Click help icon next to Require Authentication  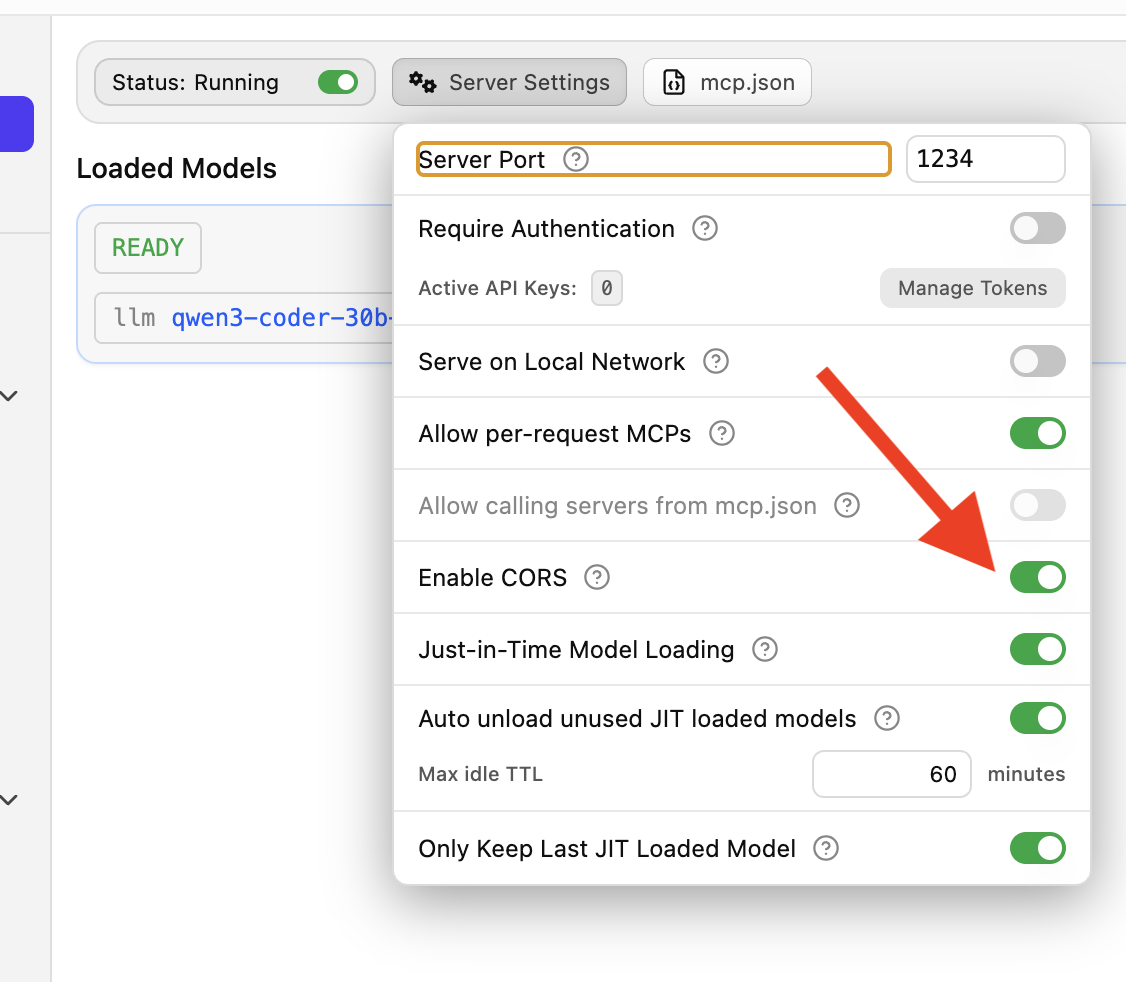[705, 229]
